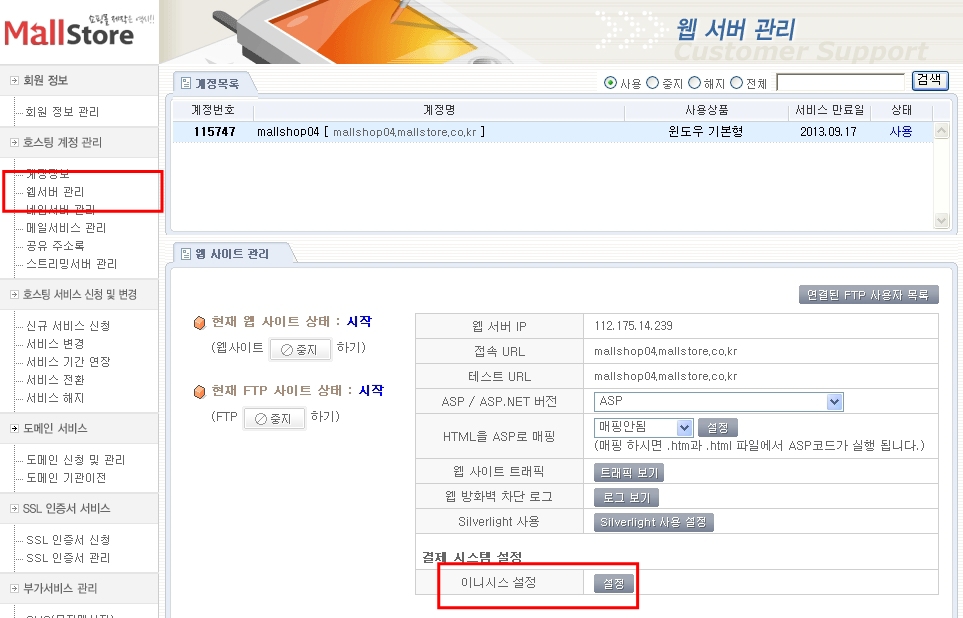Click account name mallshop04 in list
The height and width of the screenshot is (618, 963).
coord(371,131)
